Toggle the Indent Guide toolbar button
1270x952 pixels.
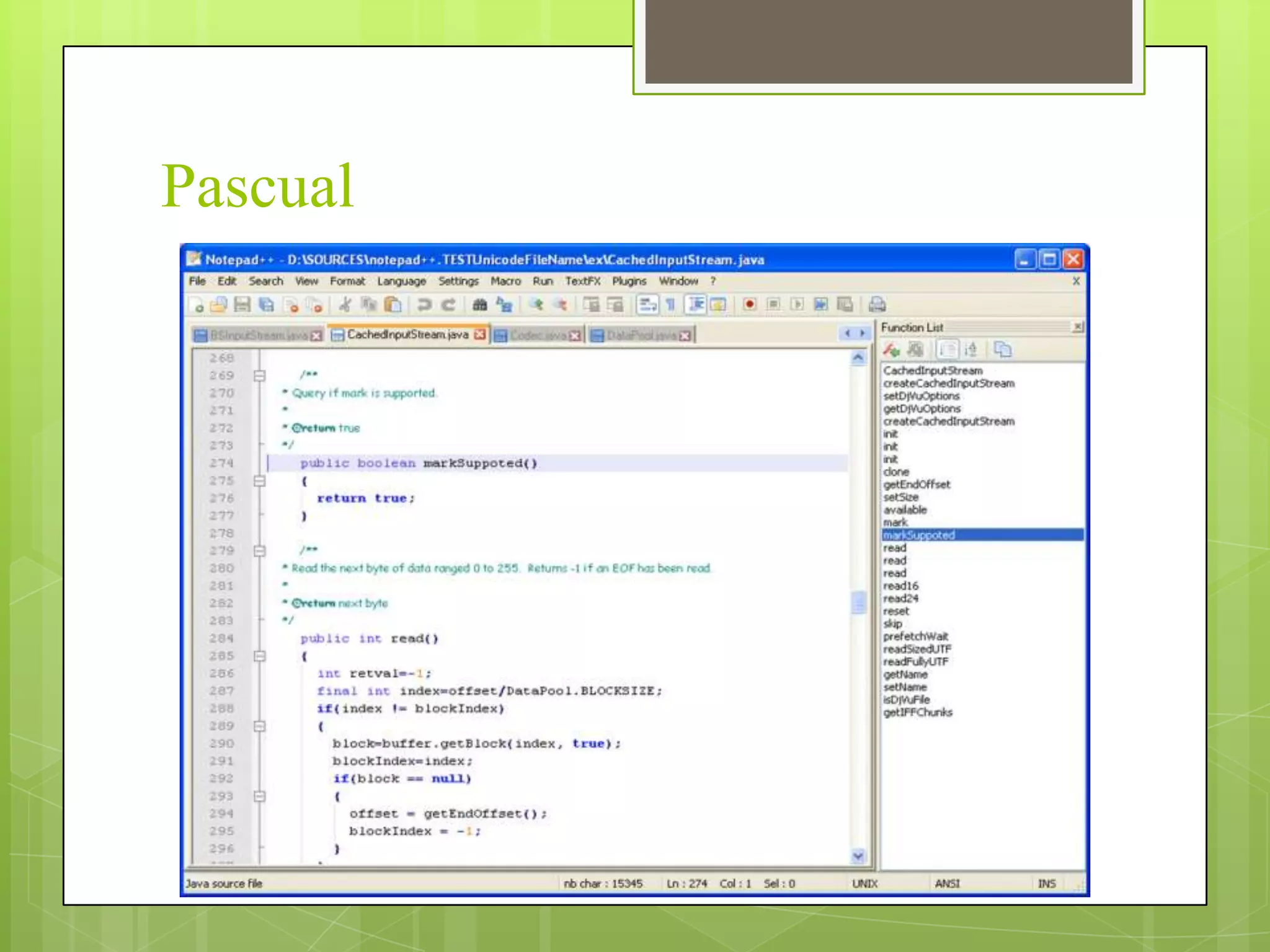tap(696, 304)
